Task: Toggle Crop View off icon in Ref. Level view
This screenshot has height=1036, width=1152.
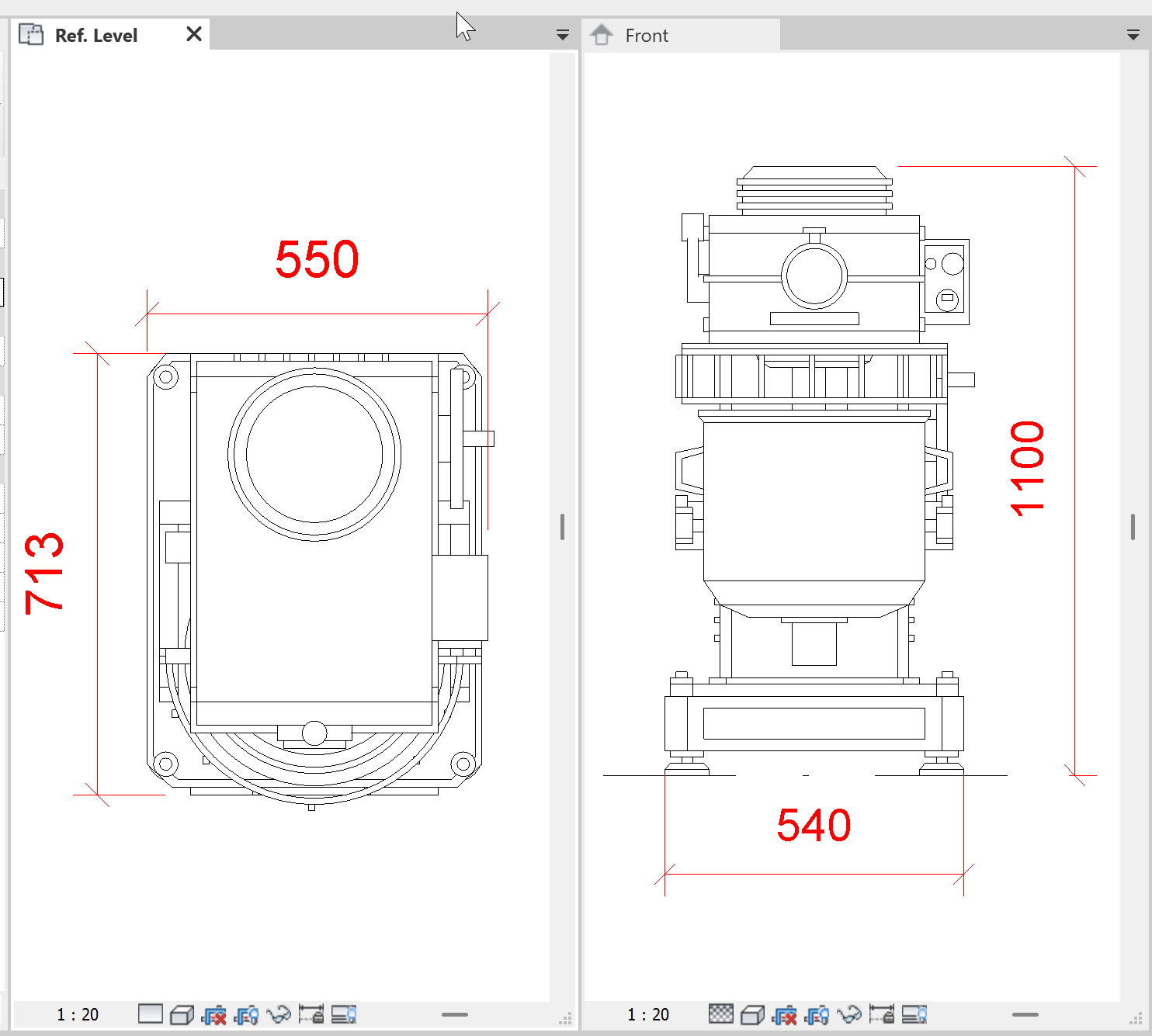Action: click(214, 1014)
